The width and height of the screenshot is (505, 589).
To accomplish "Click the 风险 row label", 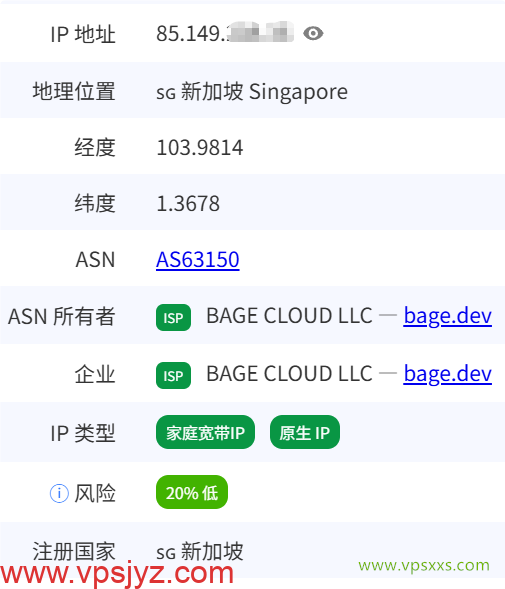I will (x=95, y=493).
